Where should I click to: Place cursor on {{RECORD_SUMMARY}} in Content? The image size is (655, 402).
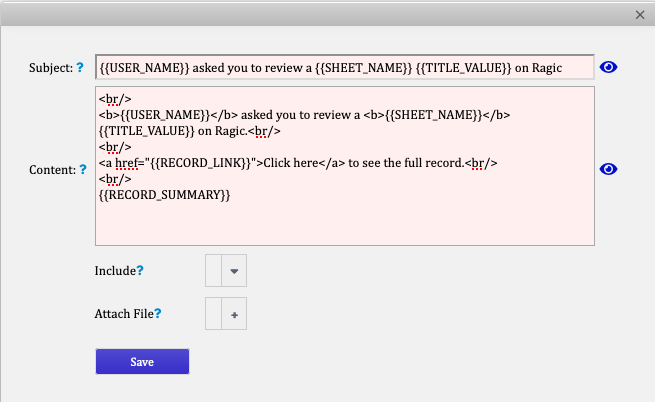click(164, 195)
